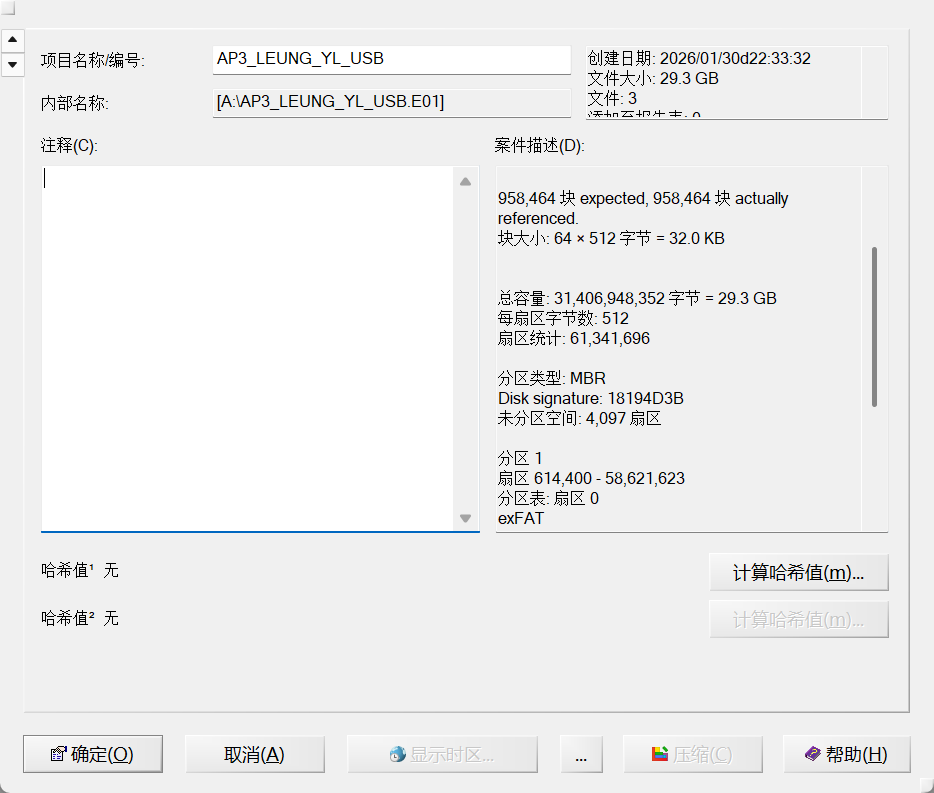This screenshot has width=934, height=793.
Task: Click the 注释(C): label
Action: pos(69,145)
